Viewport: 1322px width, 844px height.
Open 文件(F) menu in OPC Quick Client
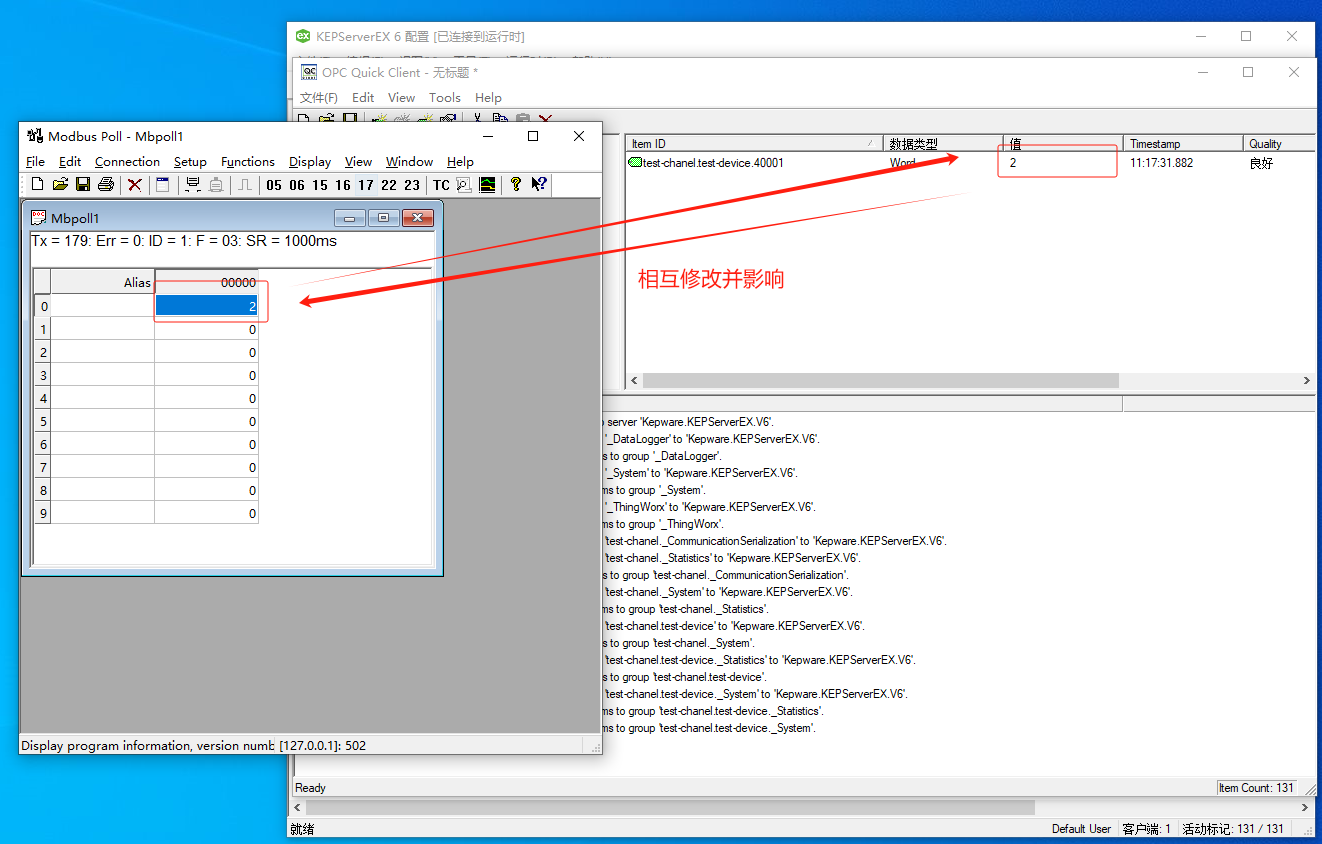tap(319, 97)
